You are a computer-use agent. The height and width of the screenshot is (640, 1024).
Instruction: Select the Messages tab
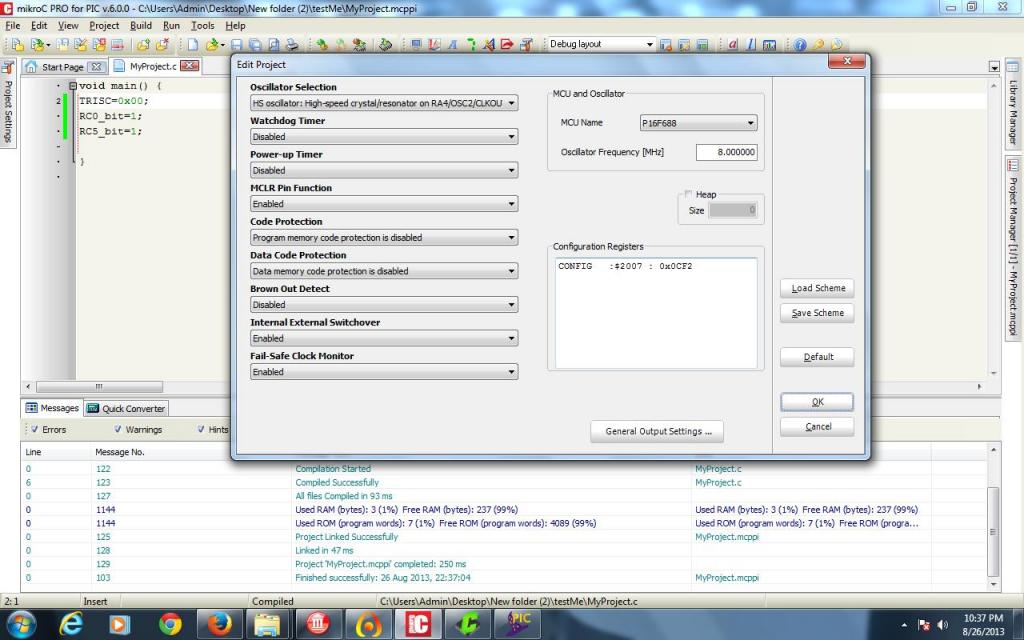click(x=52, y=408)
